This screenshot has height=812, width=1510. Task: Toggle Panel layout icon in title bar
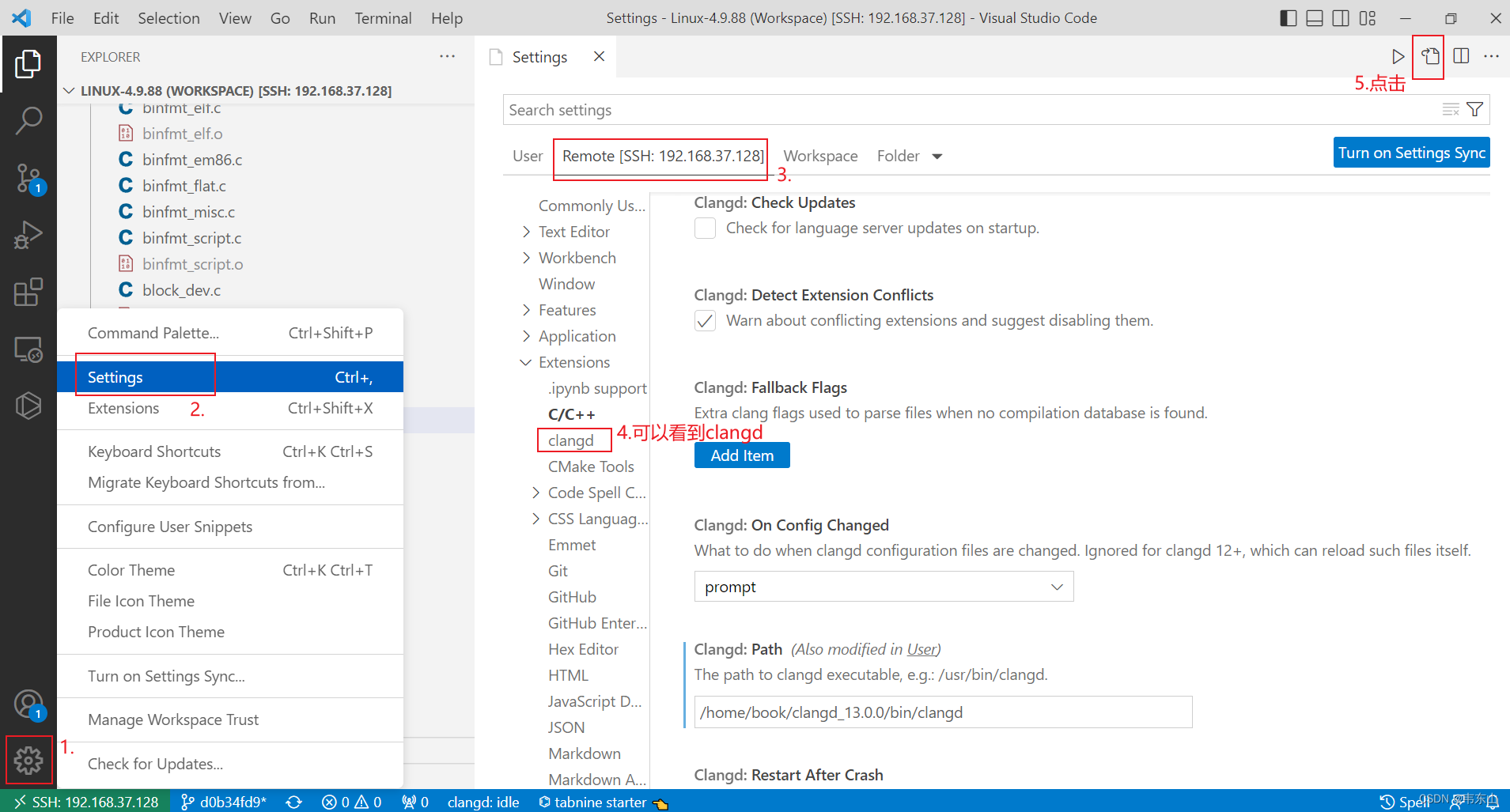tap(1315, 18)
